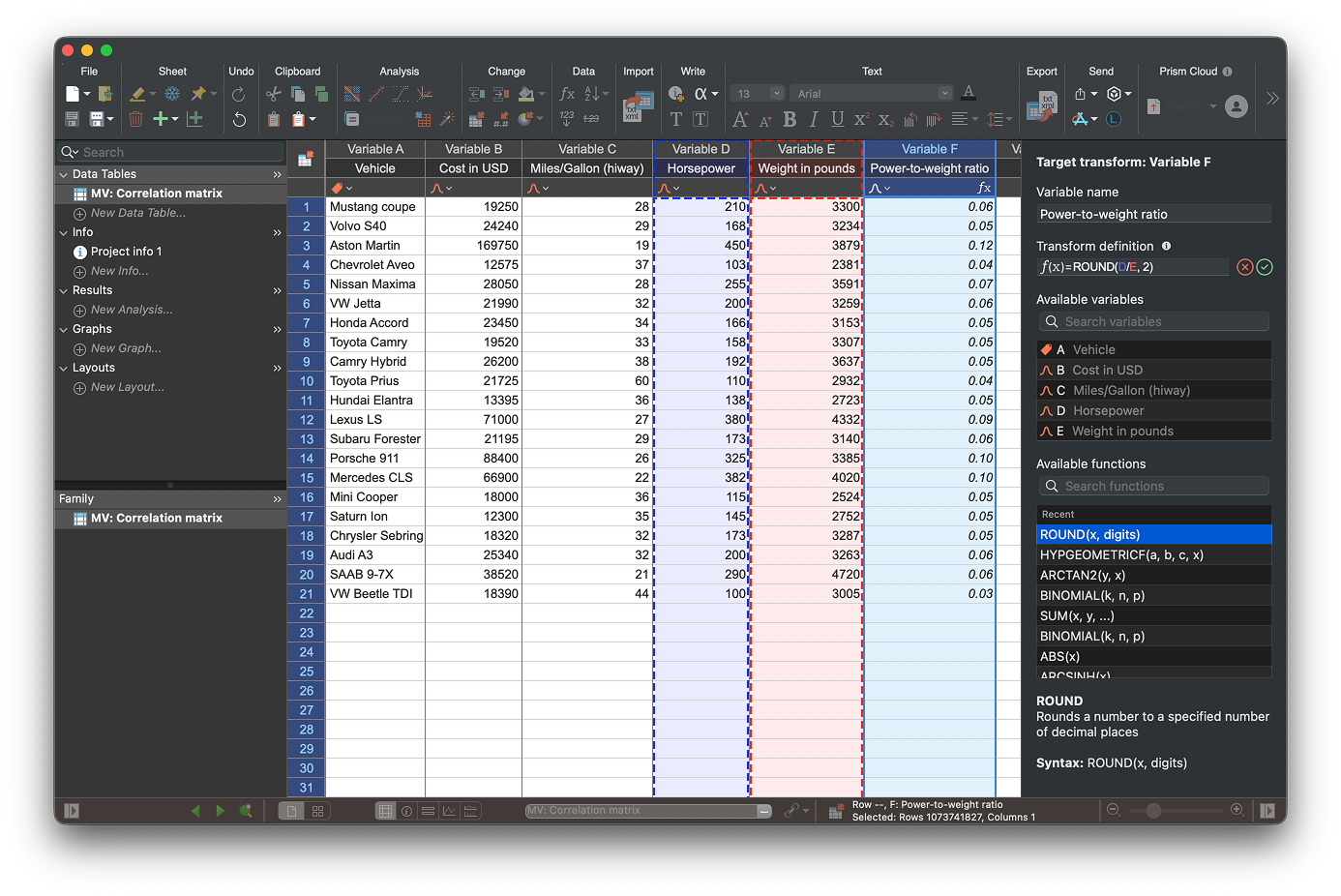The width and height of the screenshot is (1341, 896).
Task: Toggle underline text formatting
Action: click(837, 119)
